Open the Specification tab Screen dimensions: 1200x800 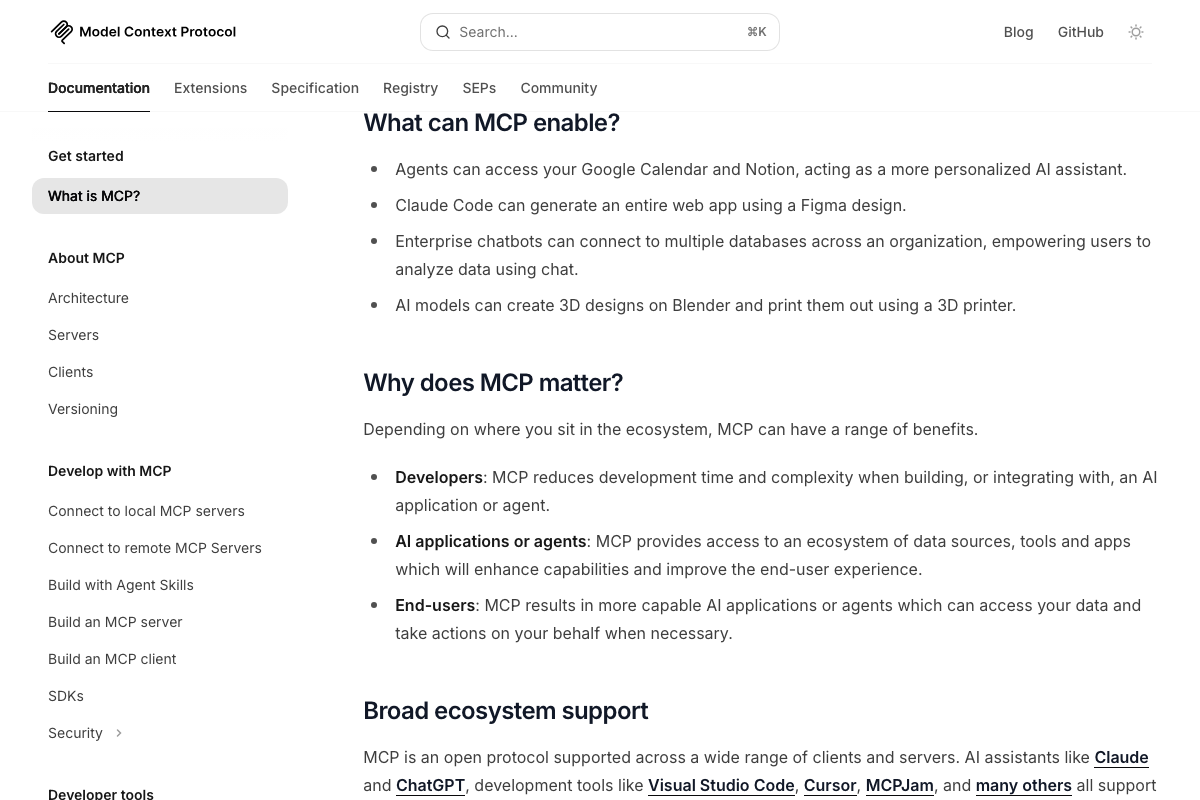click(x=315, y=88)
